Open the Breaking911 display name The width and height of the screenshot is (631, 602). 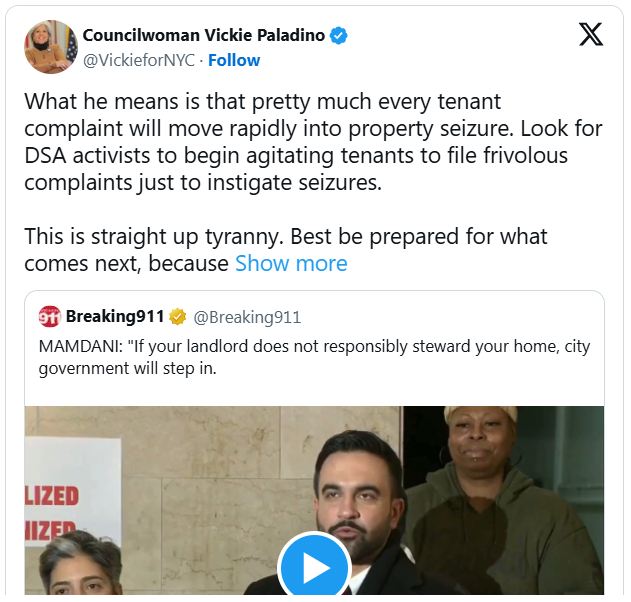pyautogui.click(x=114, y=317)
